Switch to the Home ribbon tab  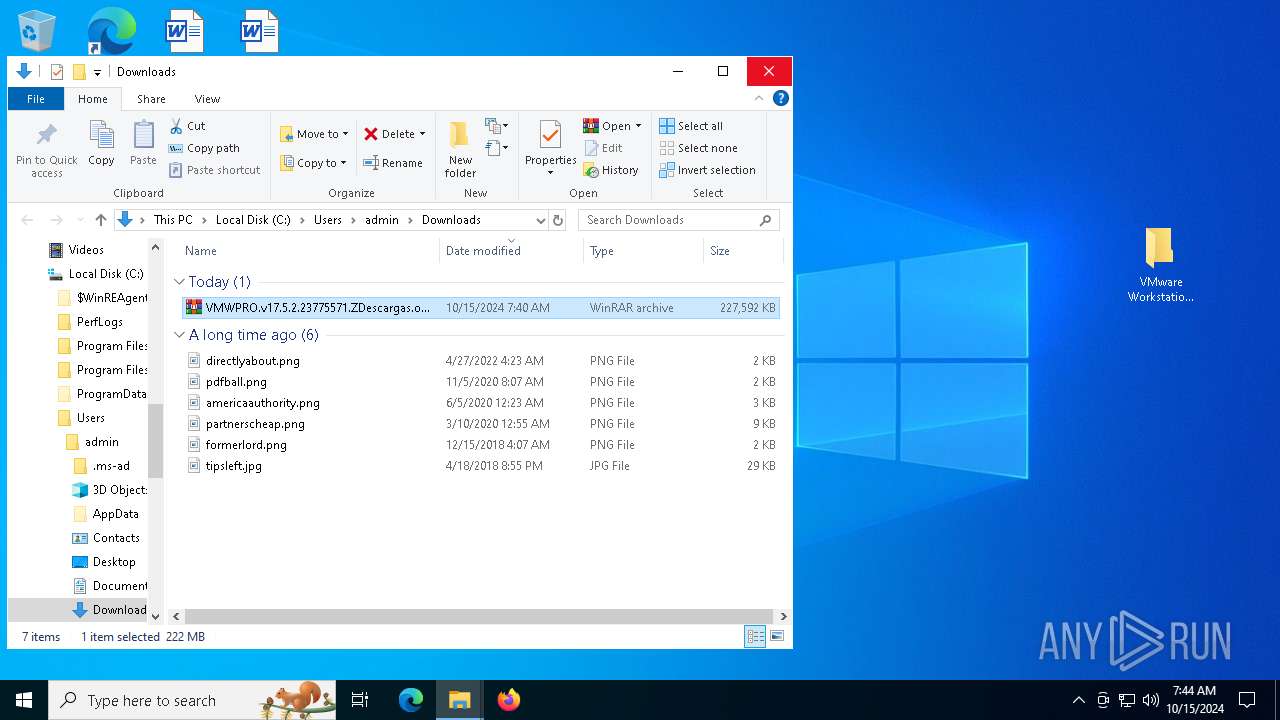(x=93, y=99)
